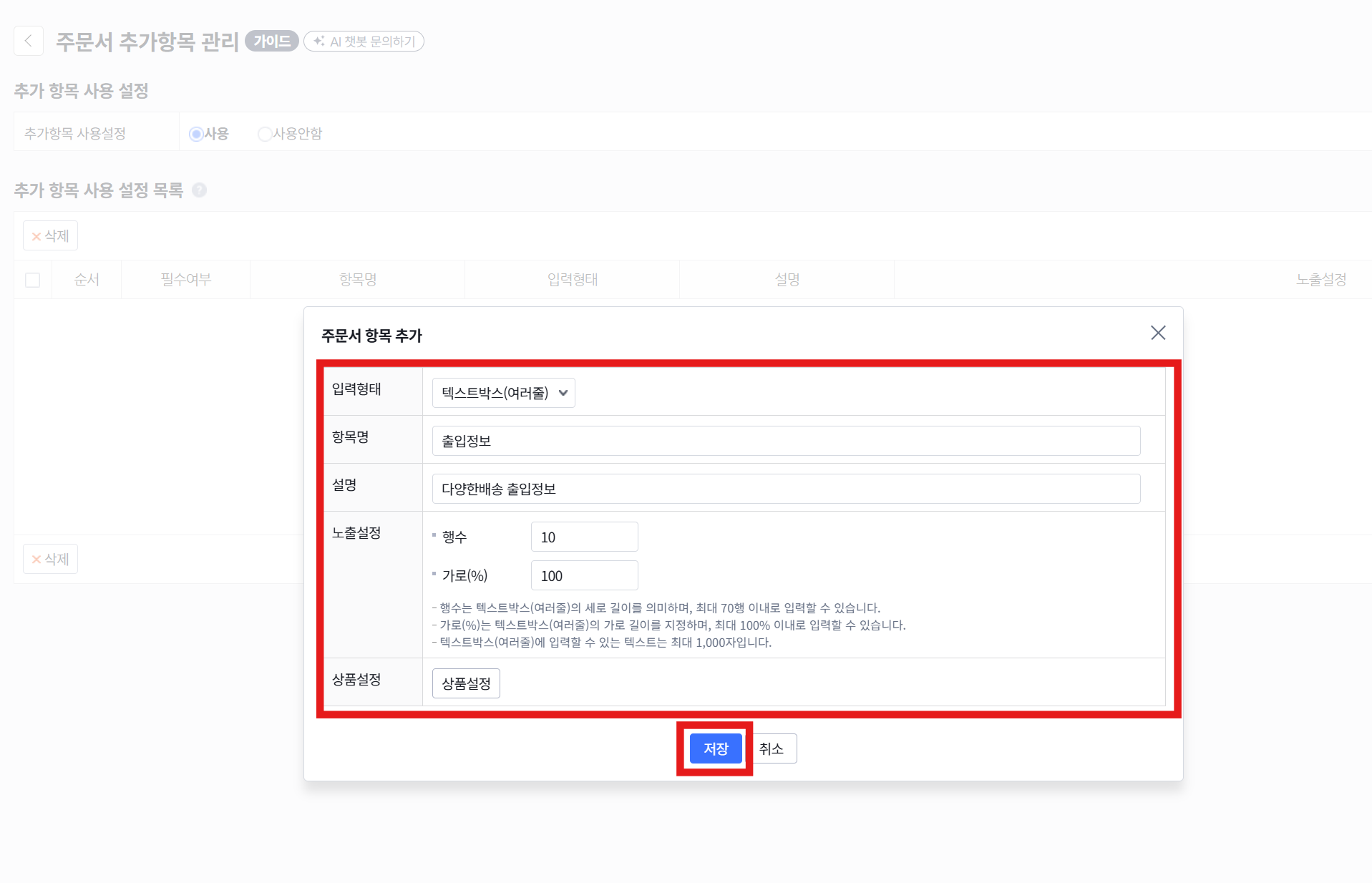
Task: Click the 설명 input containing 다양한배송 출입정보
Action: (x=786, y=489)
